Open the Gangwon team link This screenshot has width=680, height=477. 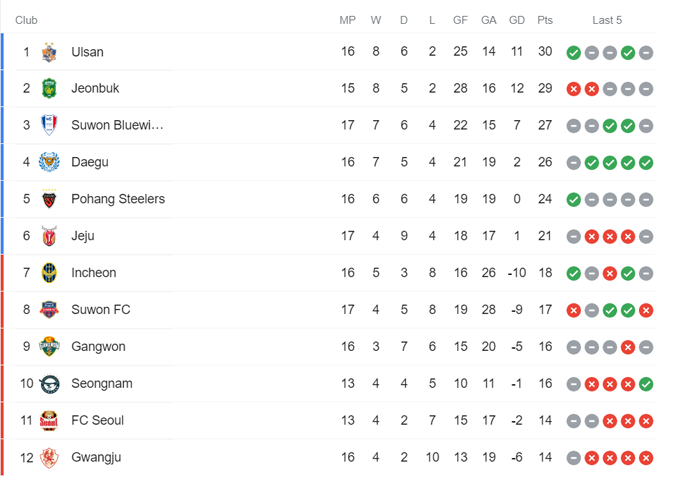(x=97, y=346)
